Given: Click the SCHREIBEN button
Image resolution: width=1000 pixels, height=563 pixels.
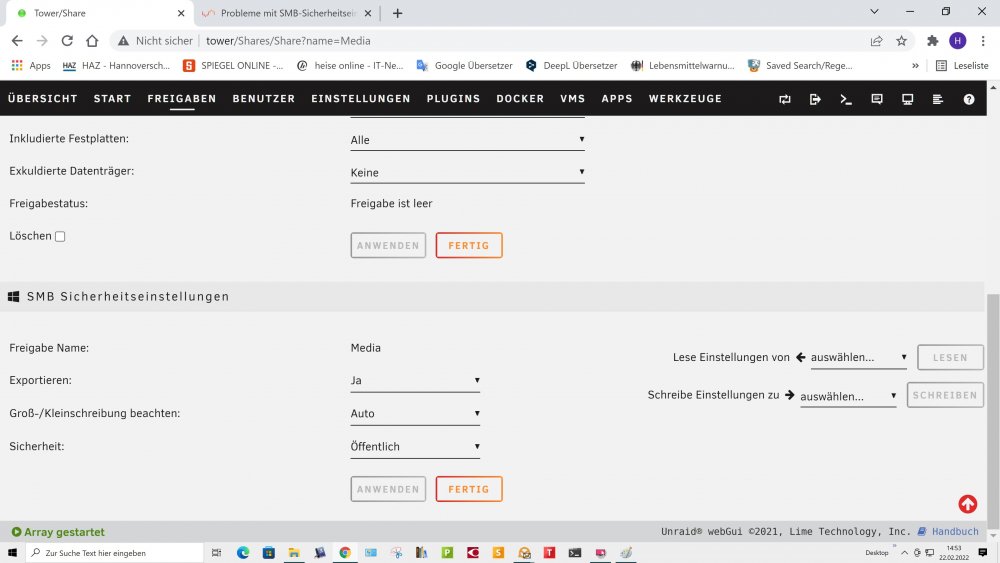Looking at the screenshot, I should pos(945,395).
